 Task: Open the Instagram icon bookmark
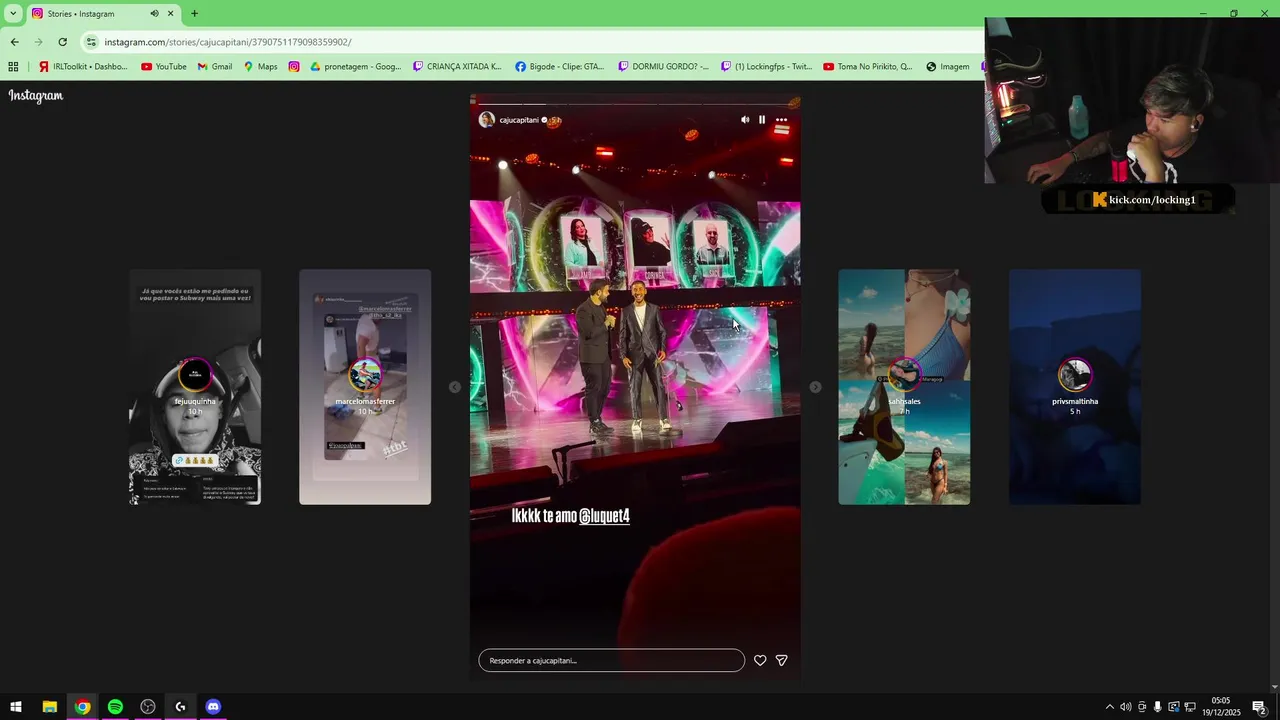pyautogui.click(x=294, y=67)
